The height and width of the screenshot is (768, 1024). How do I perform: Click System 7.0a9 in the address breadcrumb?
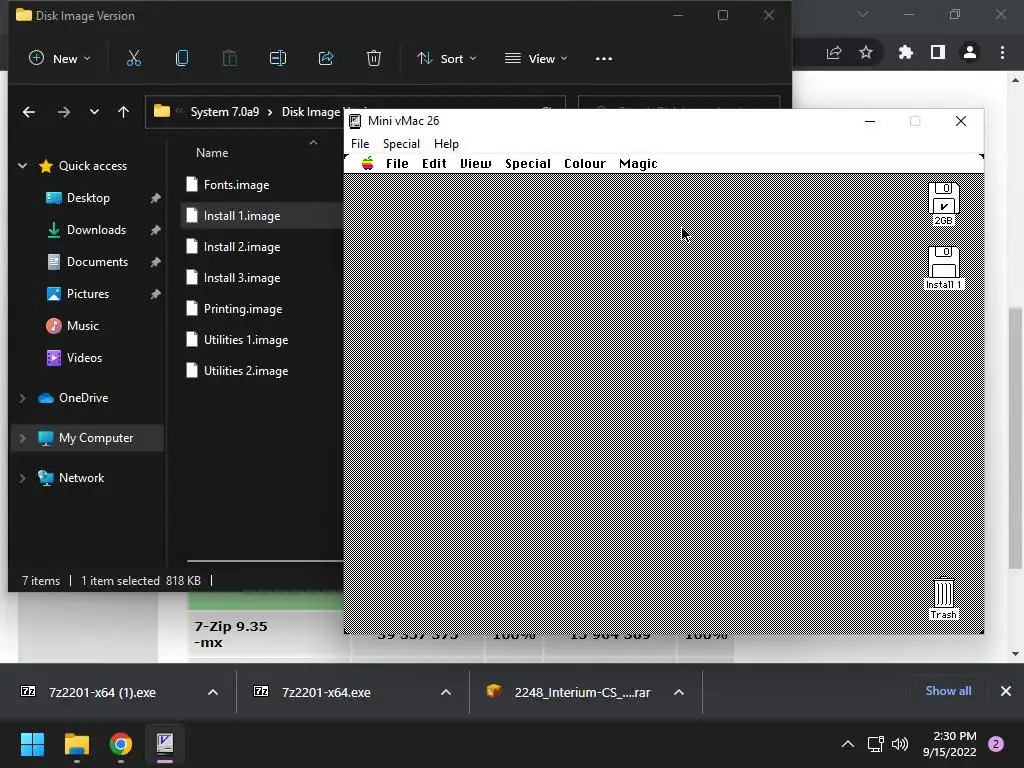point(225,112)
